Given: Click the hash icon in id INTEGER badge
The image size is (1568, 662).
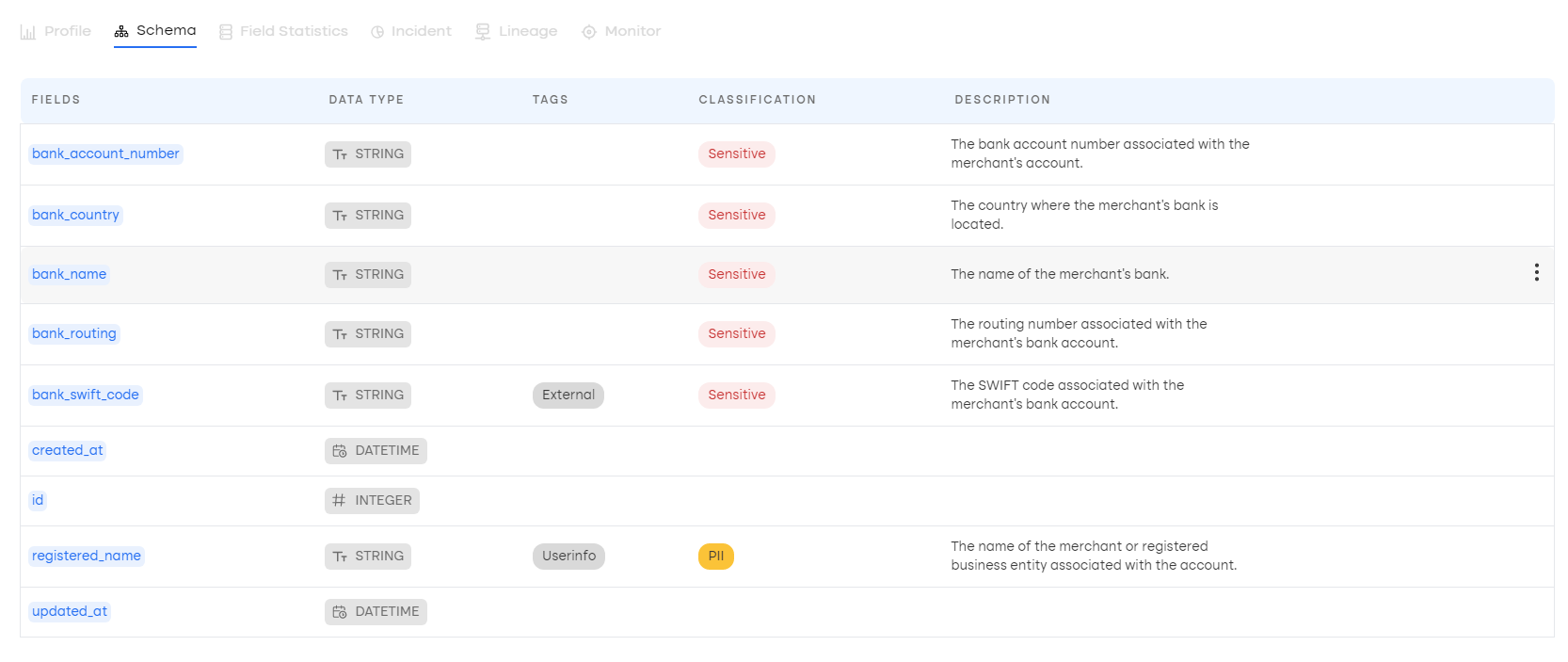Looking at the screenshot, I should (339, 501).
